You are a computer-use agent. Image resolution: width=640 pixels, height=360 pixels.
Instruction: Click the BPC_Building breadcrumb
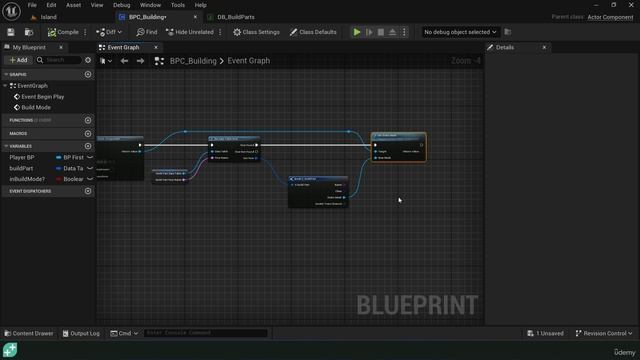coord(193,61)
